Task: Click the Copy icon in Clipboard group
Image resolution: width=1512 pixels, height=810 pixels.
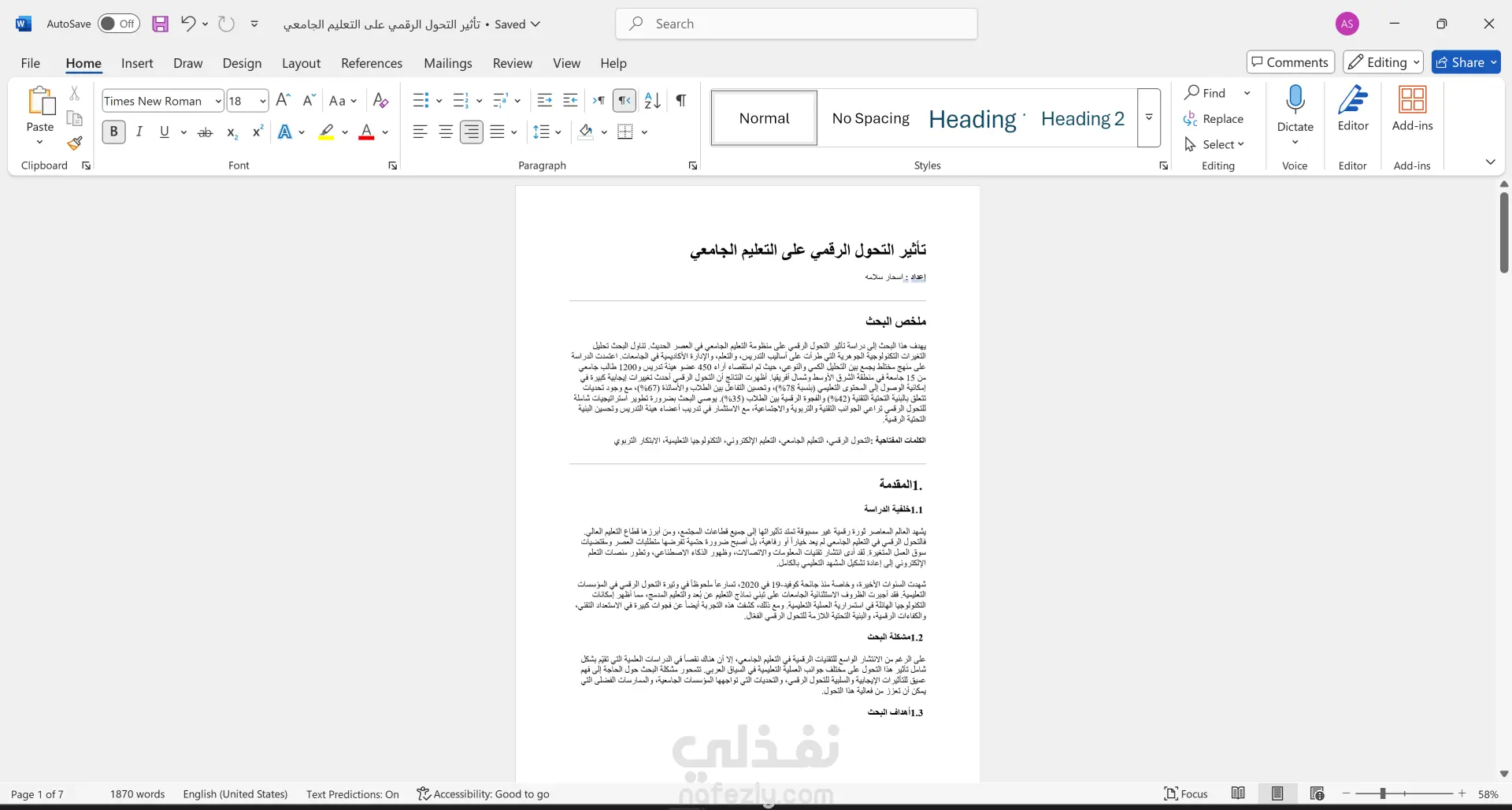Action: coord(75,118)
